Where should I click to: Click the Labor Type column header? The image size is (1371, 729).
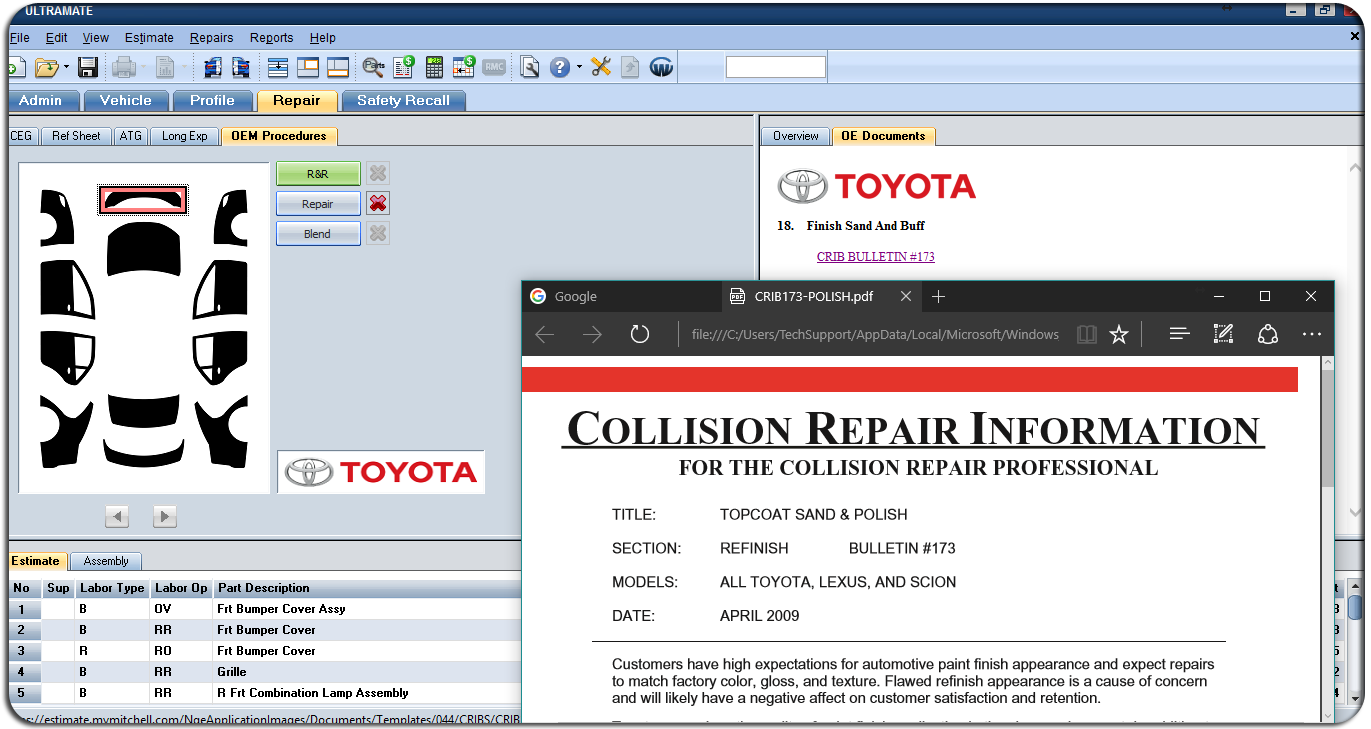(x=113, y=588)
